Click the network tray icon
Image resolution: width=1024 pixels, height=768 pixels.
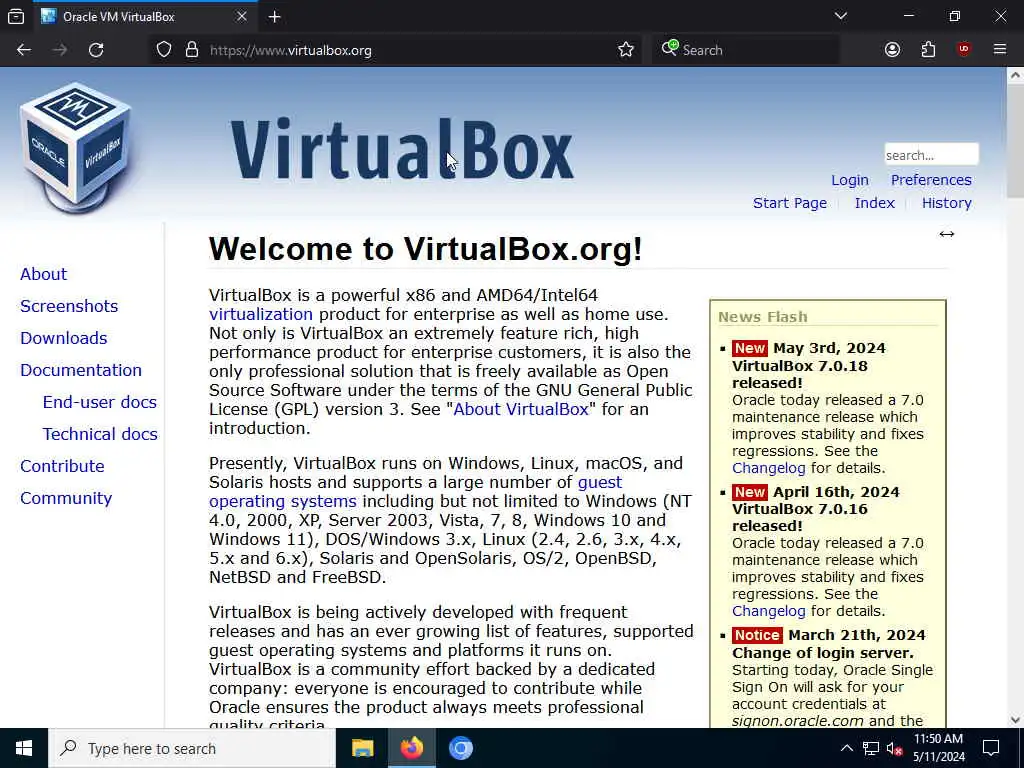pos(871,748)
